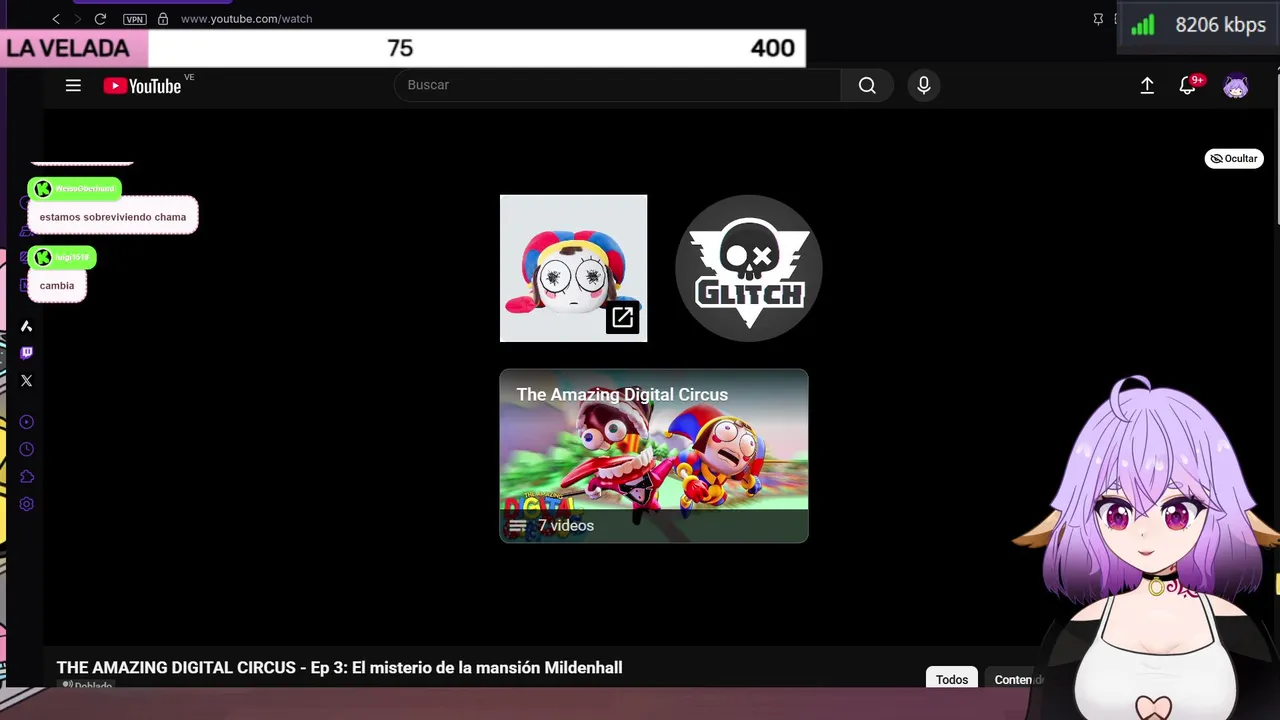1280x720 pixels.
Task: Click the video title about Mildenhall mansion
Action: [339, 667]
